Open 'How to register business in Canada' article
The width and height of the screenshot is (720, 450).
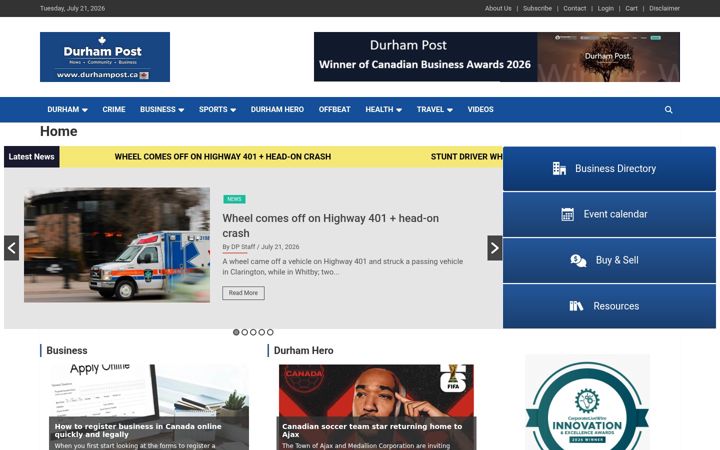pyautogui.click(x=138, y=430)
